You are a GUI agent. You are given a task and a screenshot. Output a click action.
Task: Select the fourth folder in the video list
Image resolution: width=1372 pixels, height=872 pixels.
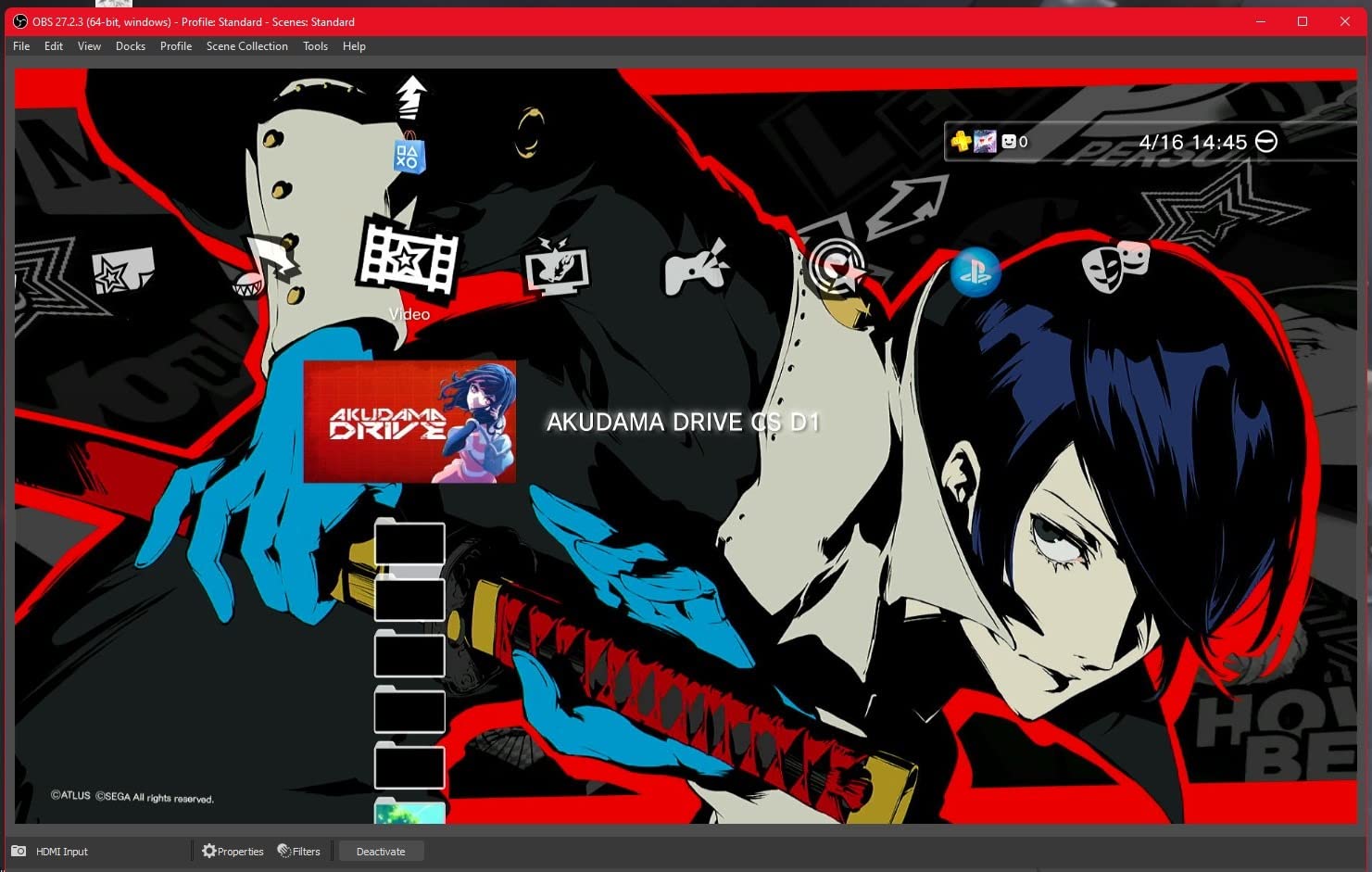pos(409,710)
